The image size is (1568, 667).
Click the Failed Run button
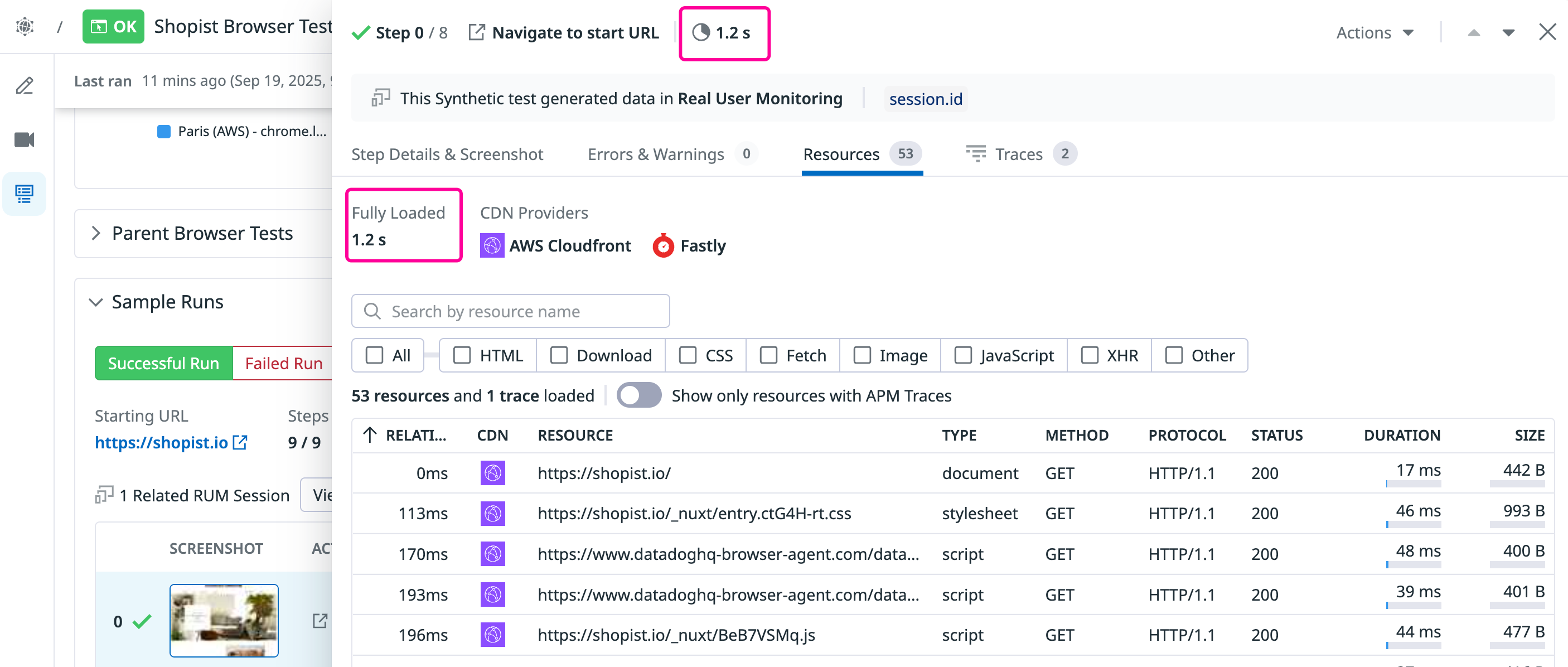(283, 363)
